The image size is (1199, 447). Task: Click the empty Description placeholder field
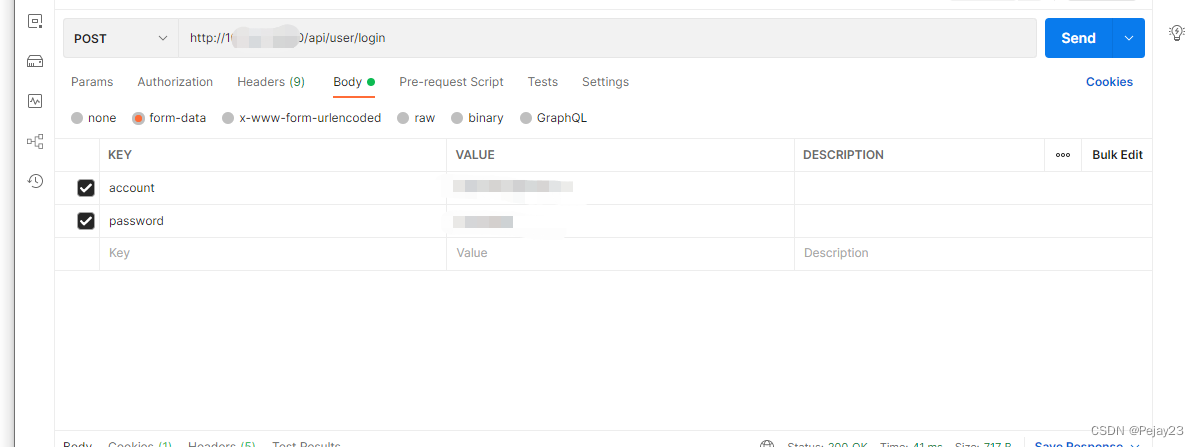tap(973, 254)
